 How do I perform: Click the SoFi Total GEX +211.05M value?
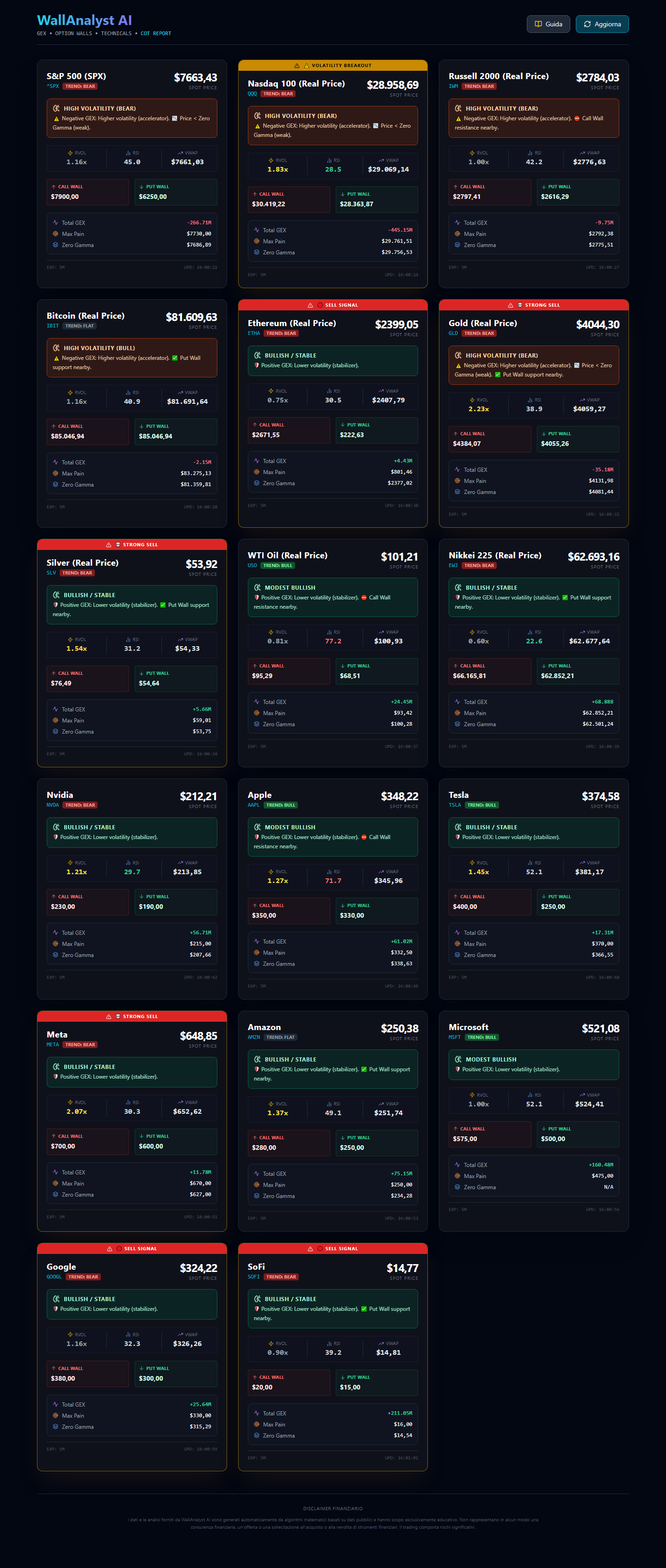[x=400, y=1414]
